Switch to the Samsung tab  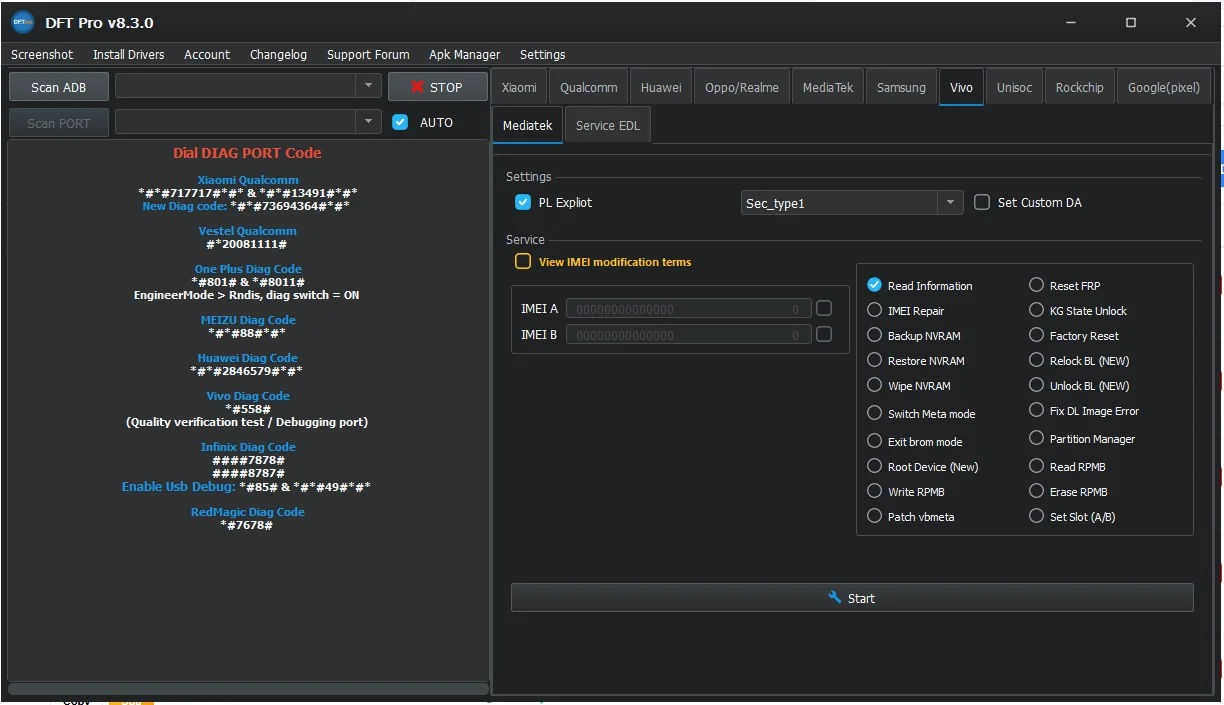click(901, 87)
